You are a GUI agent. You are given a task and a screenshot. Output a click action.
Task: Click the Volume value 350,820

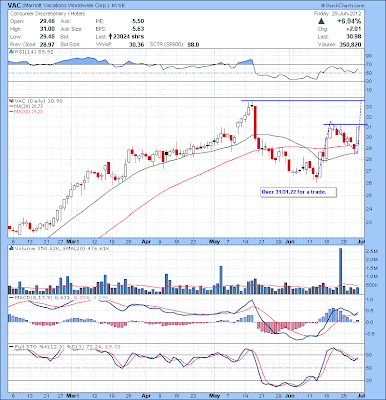[350, 44]
